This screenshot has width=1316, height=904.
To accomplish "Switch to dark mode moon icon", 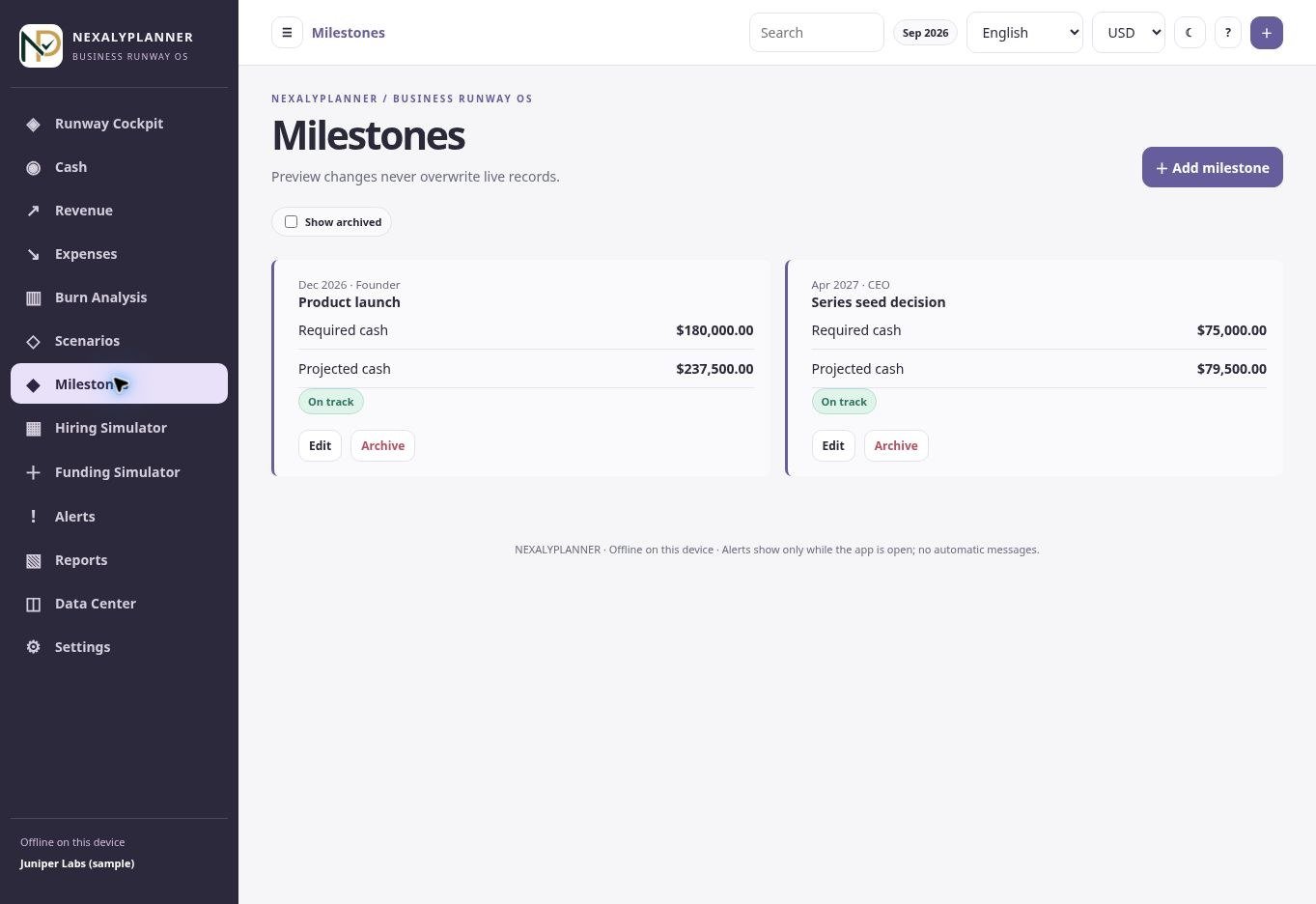I will click(x=1190, y=33).
